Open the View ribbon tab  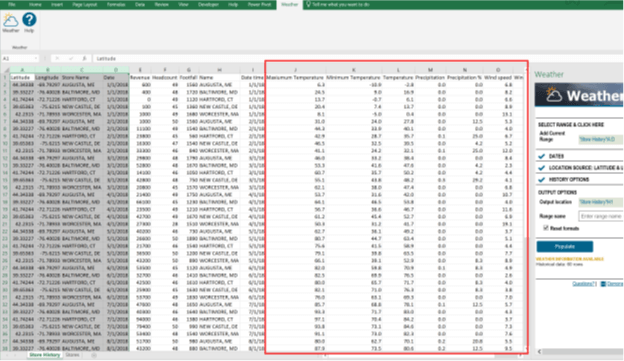tap(183, 4)
